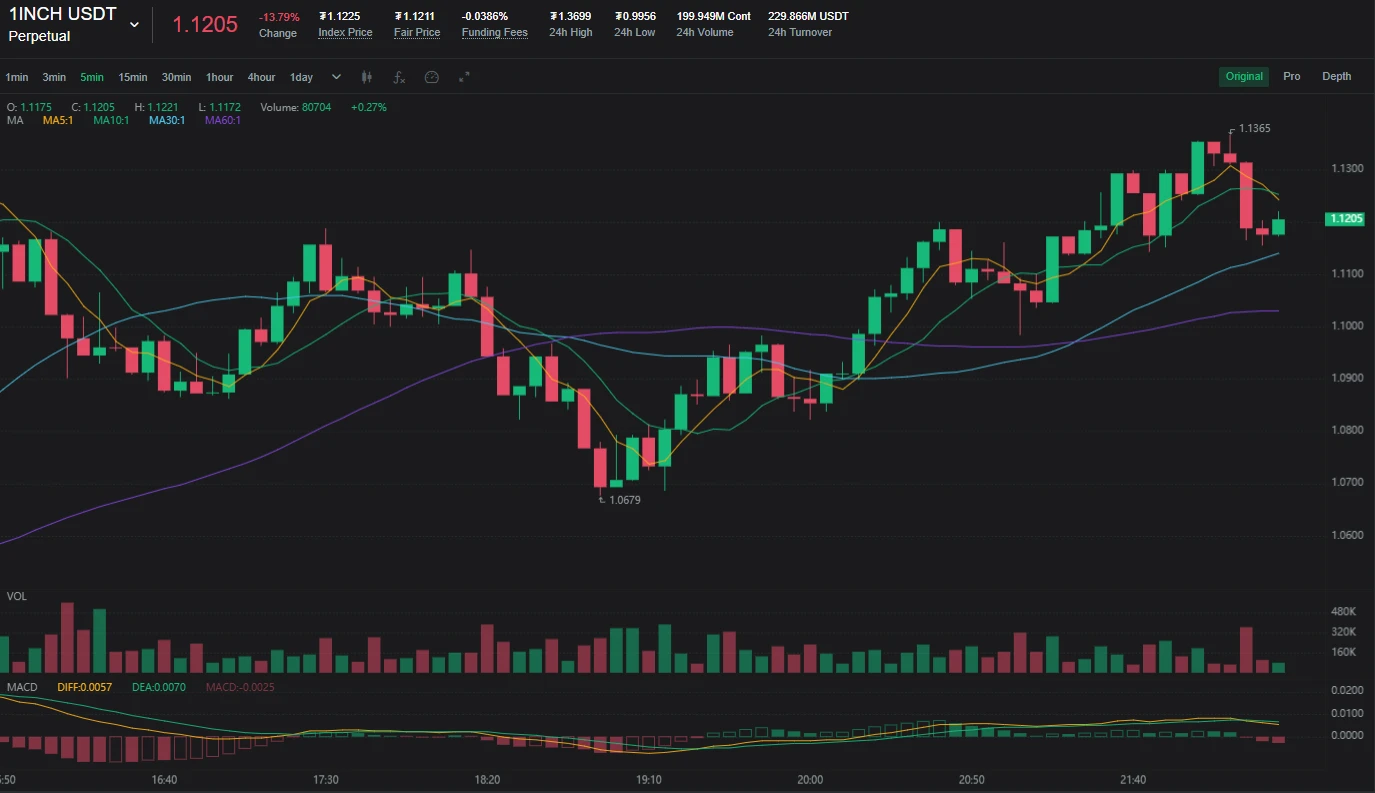Click the -13.79% change value
This screenshot has width=1375, height=793.
coord(279,17)
